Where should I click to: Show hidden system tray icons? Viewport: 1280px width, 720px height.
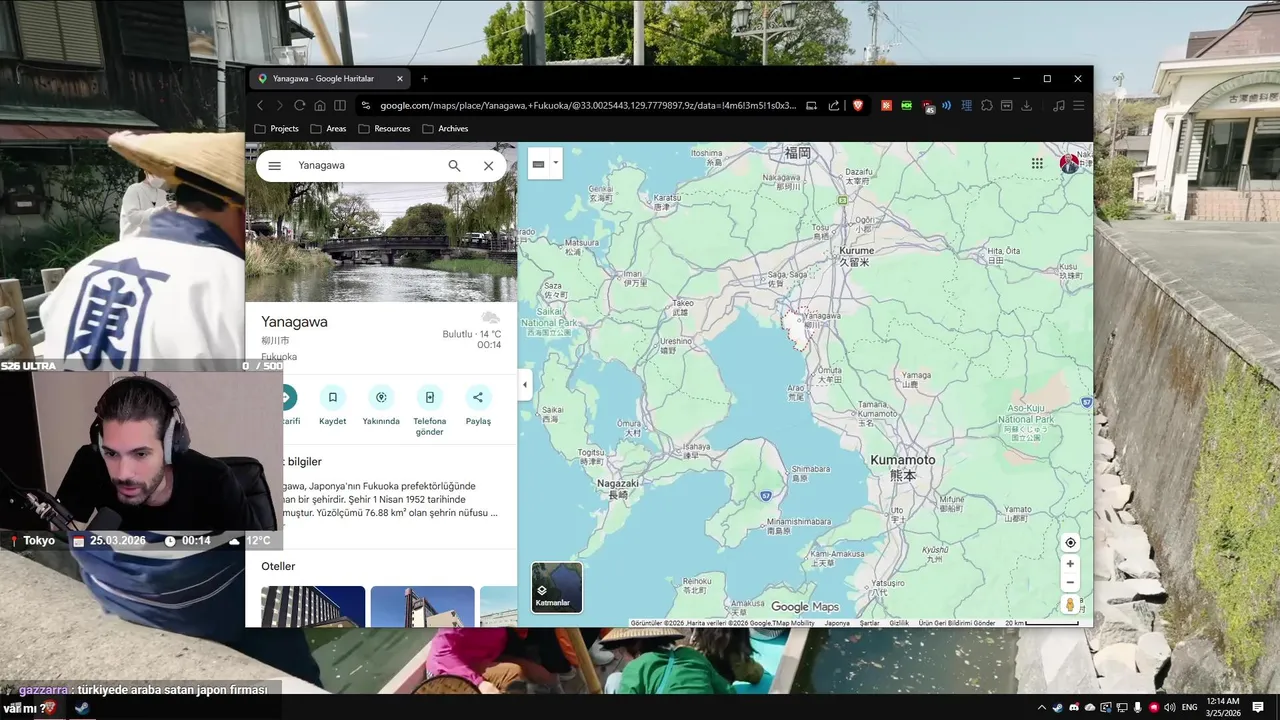[x=1042, y=707]
